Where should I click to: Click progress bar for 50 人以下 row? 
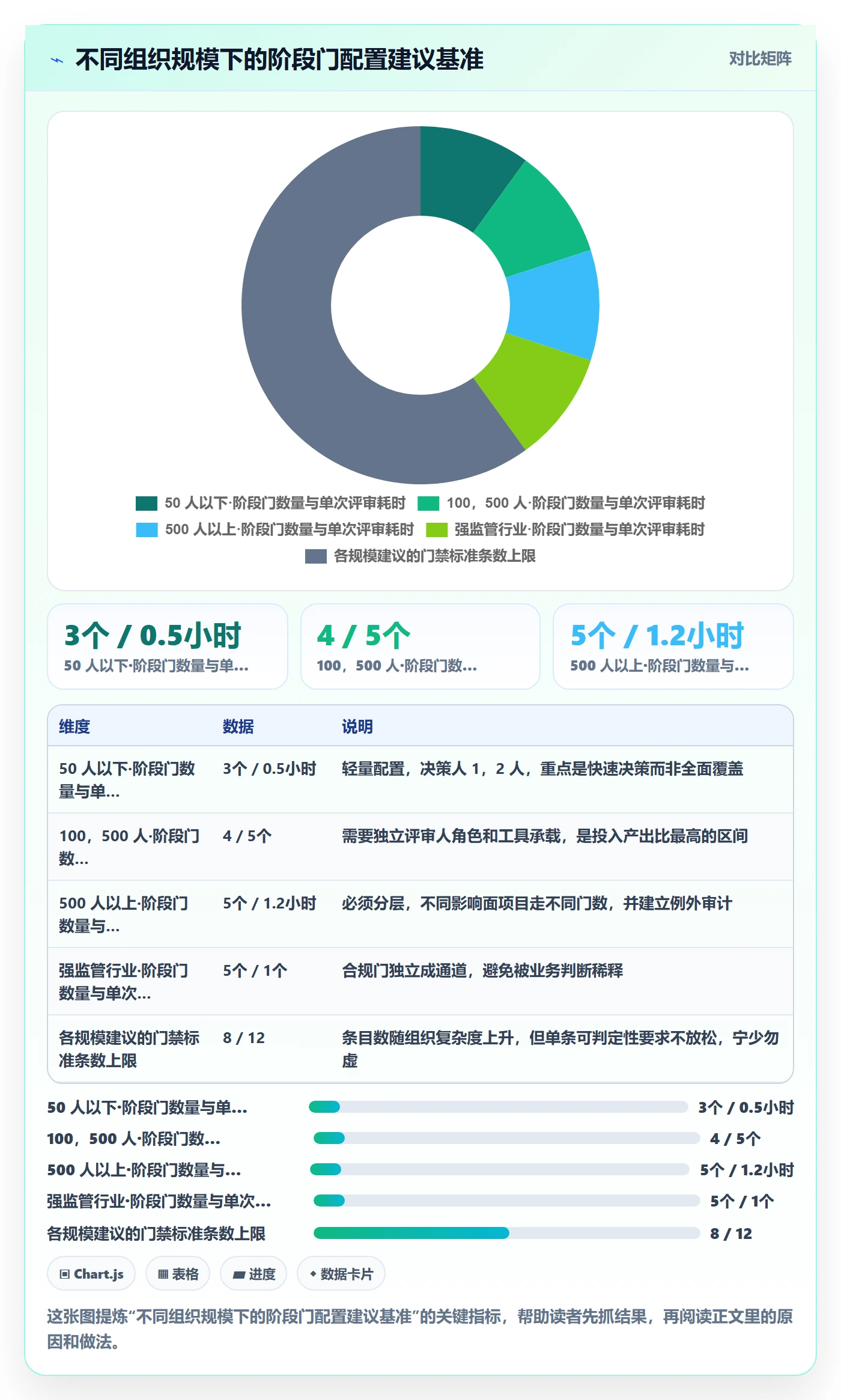click(498, 1107)
